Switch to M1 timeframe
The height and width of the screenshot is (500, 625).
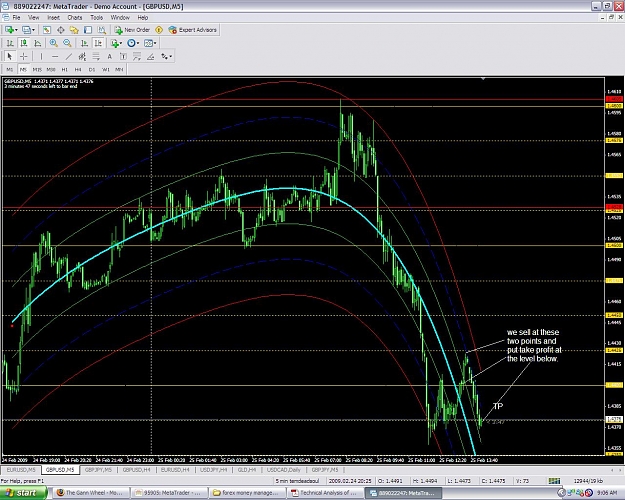(x=10, y=70)
